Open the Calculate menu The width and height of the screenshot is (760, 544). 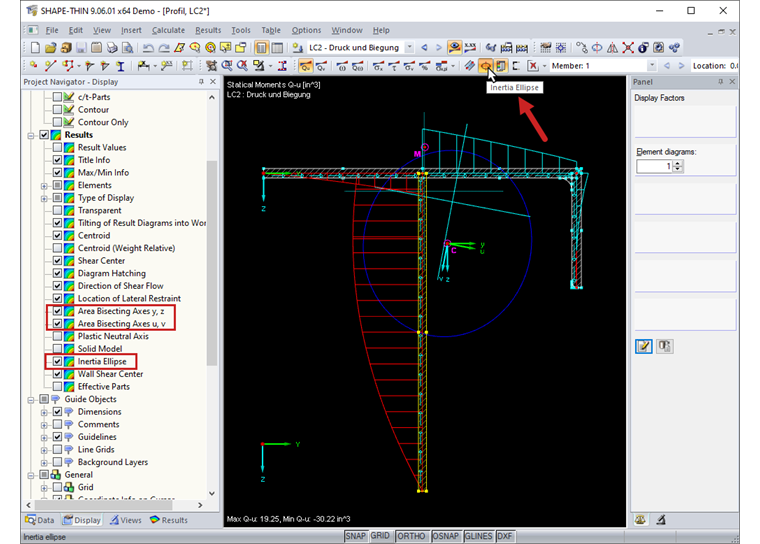click(168, 30)
